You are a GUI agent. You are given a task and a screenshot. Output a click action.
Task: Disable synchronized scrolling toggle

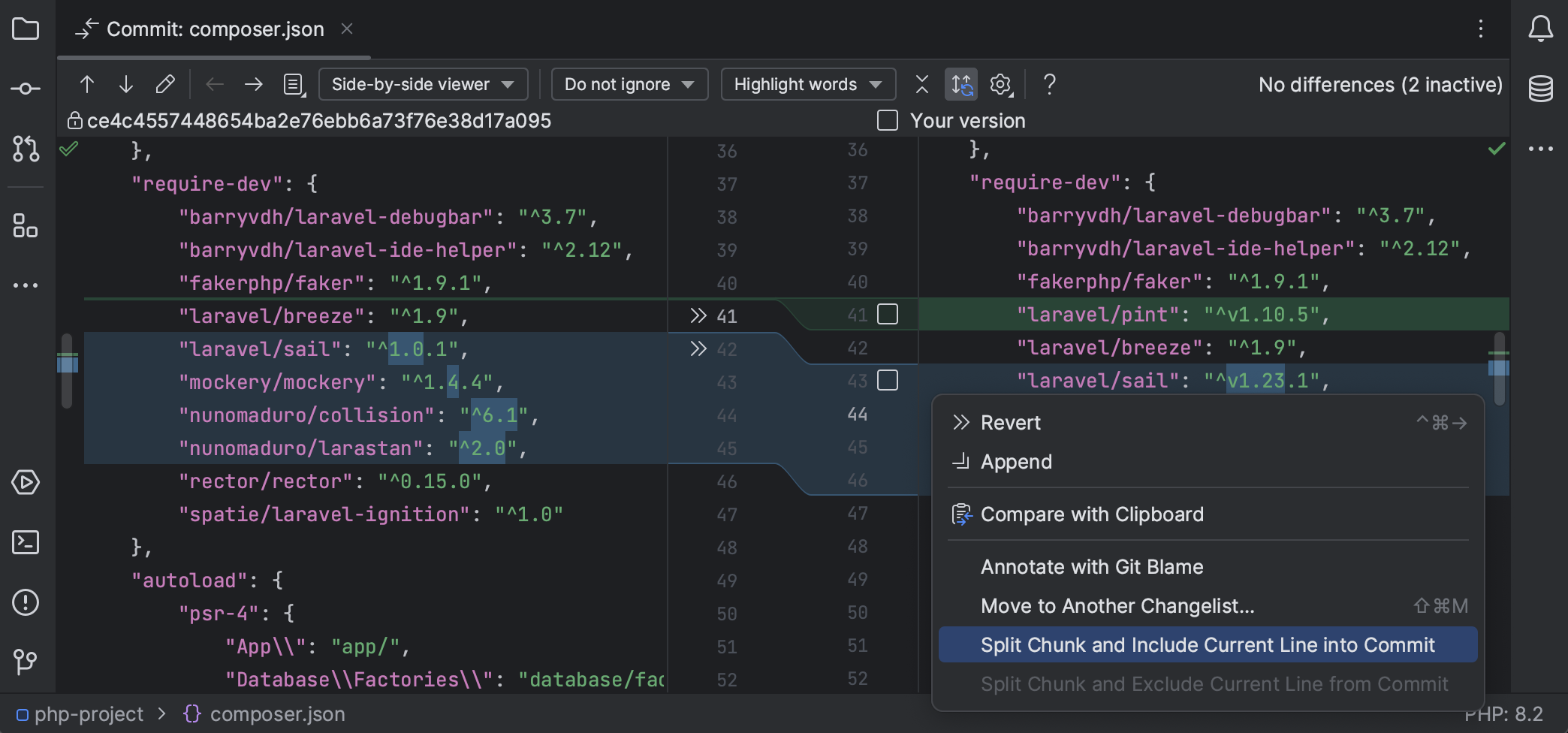[961, 84]
